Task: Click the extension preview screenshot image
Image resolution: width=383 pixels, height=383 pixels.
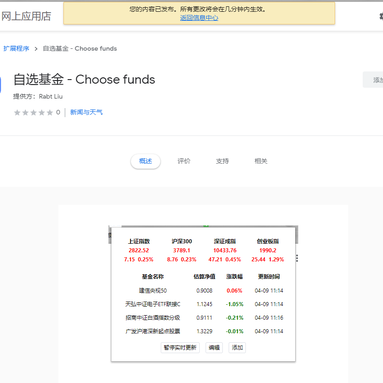Action: (x=203, y=293)
